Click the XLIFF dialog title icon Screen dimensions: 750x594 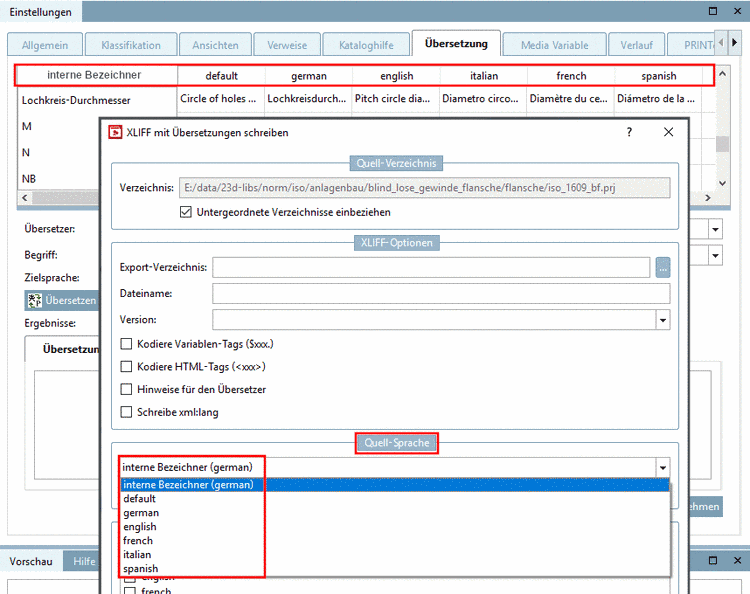[115, 132]
